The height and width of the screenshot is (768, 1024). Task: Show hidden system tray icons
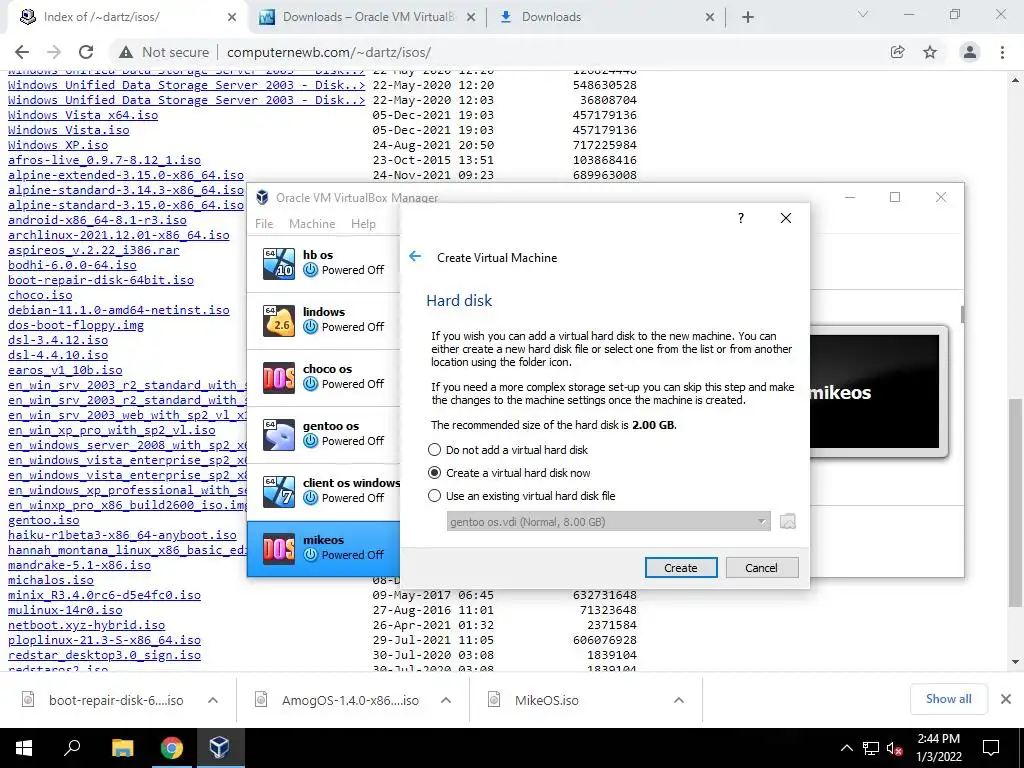pyautogui.click(x=846, y=748)
